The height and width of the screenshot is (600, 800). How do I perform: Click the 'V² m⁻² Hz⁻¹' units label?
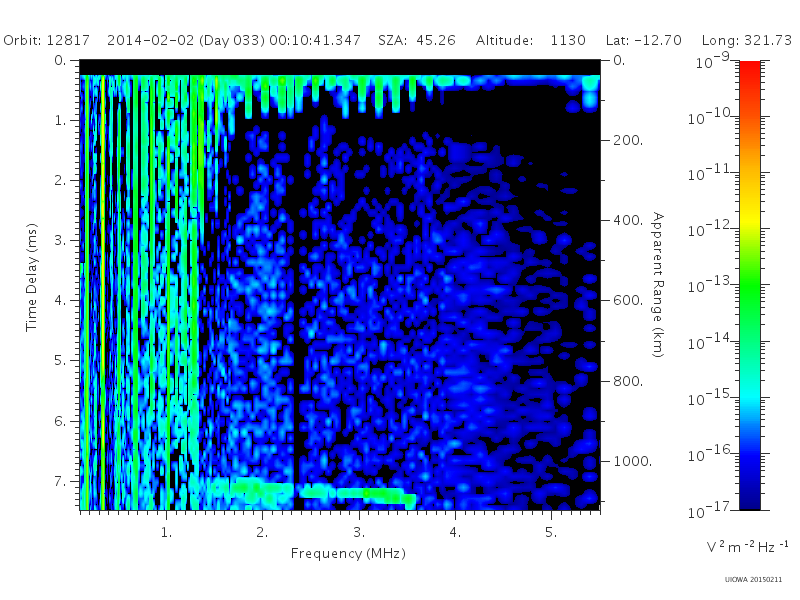tap(747, 546)
